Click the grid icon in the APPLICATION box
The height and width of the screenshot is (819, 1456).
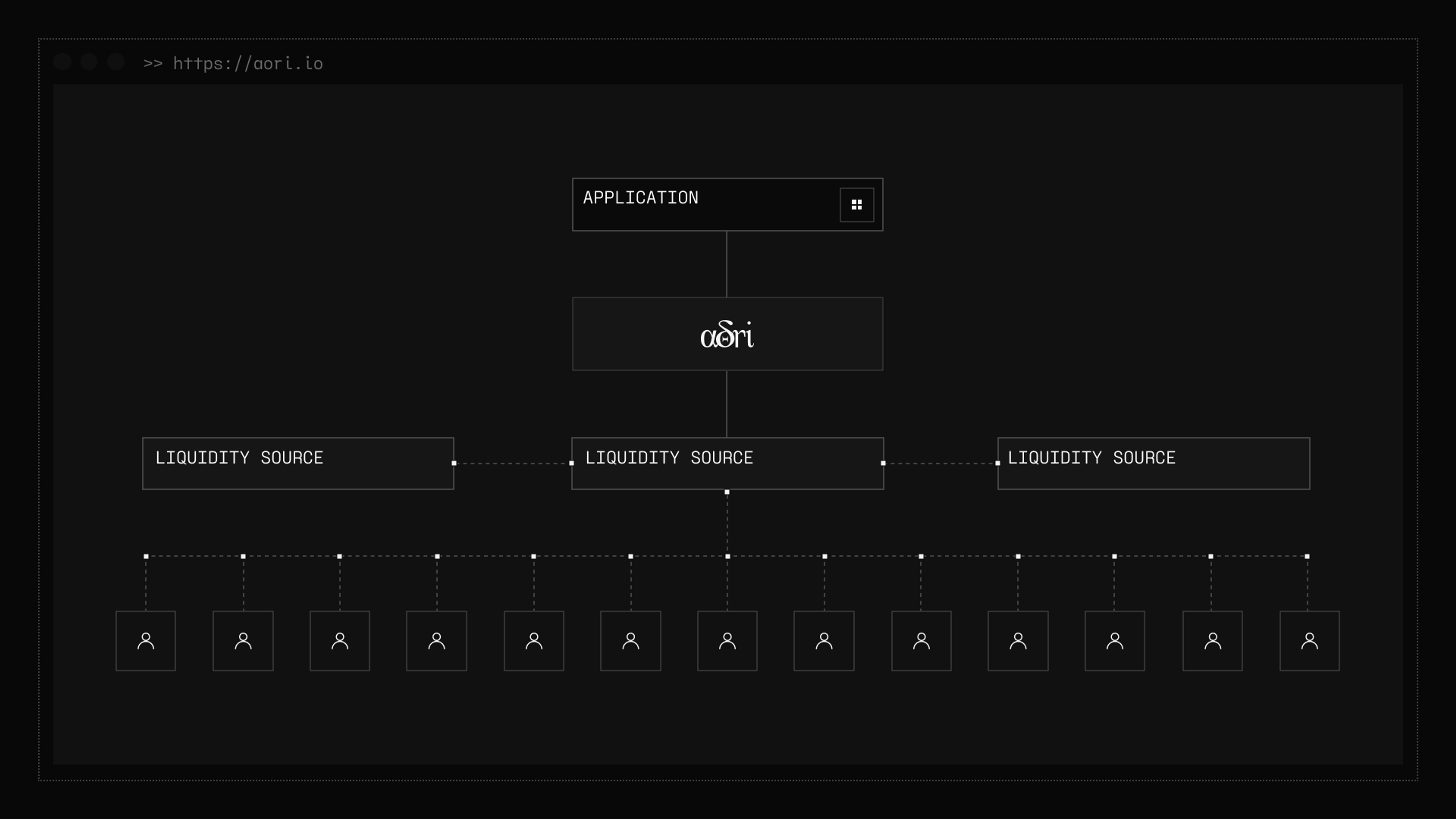(857, 205)
